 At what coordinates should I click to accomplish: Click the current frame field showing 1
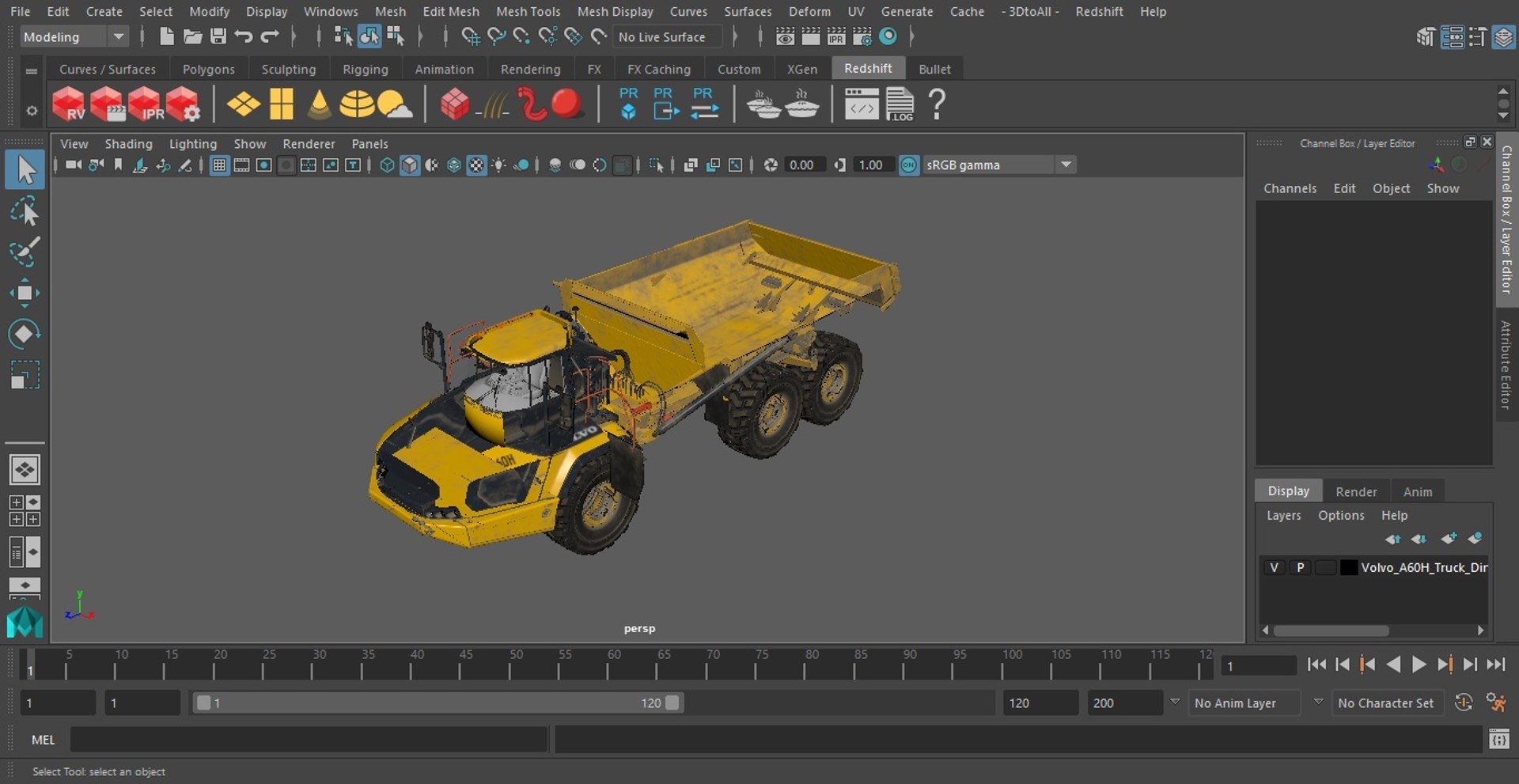coord(1258,666)
